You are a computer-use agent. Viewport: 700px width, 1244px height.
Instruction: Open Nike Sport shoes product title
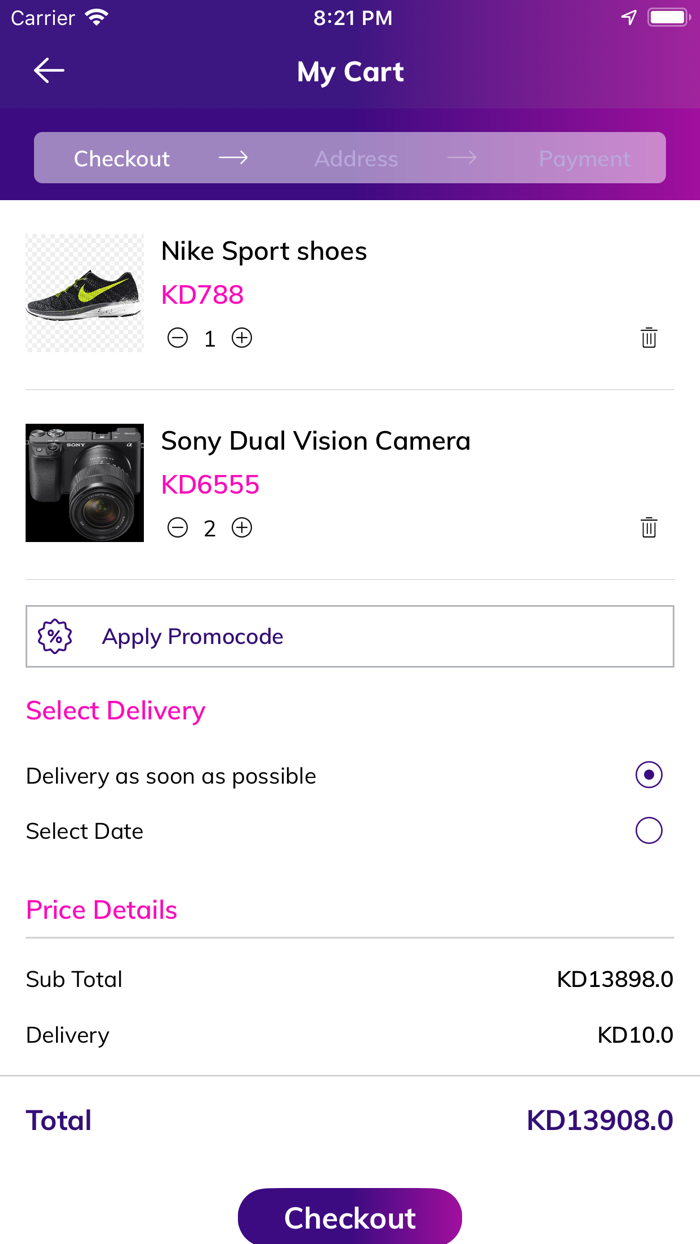point(264,251)
